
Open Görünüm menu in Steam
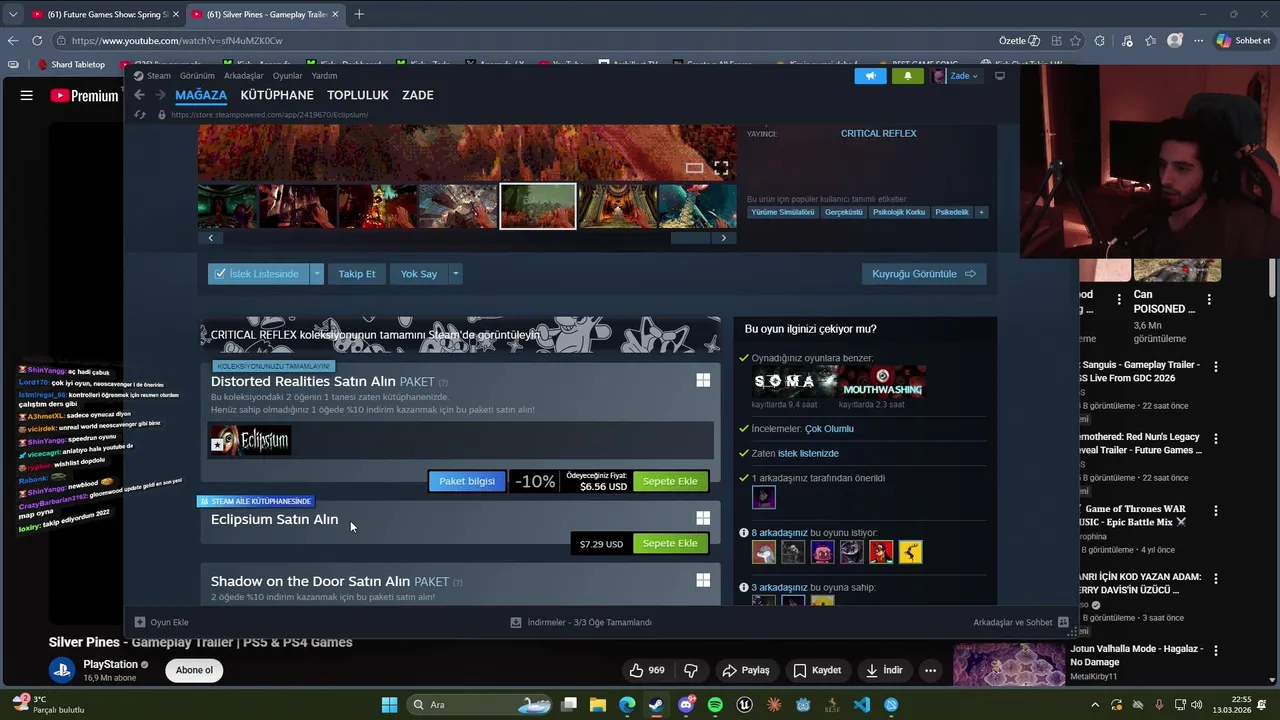click(197, 76)
